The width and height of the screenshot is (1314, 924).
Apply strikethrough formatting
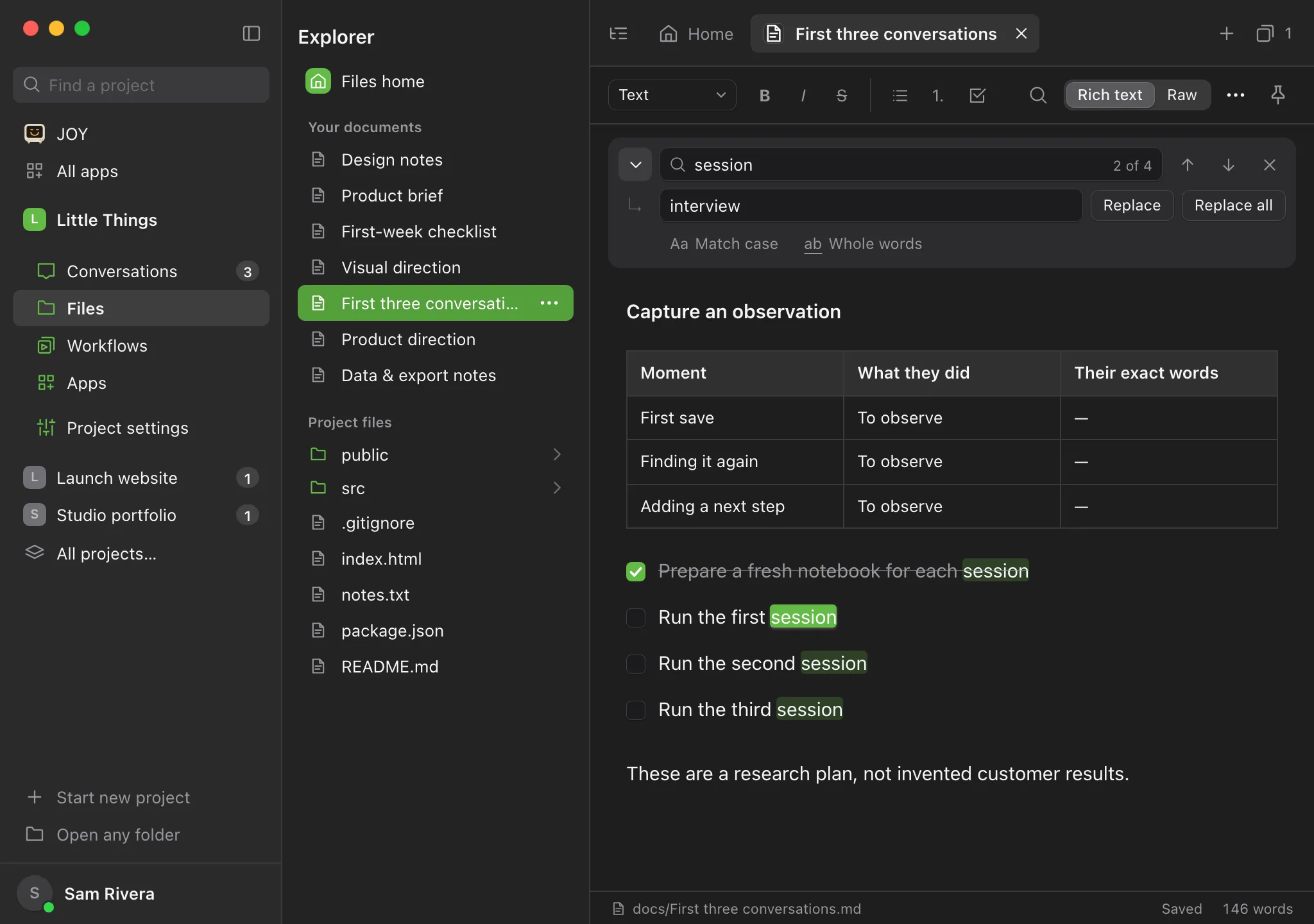pyautogui.click(x=841, y=95)
